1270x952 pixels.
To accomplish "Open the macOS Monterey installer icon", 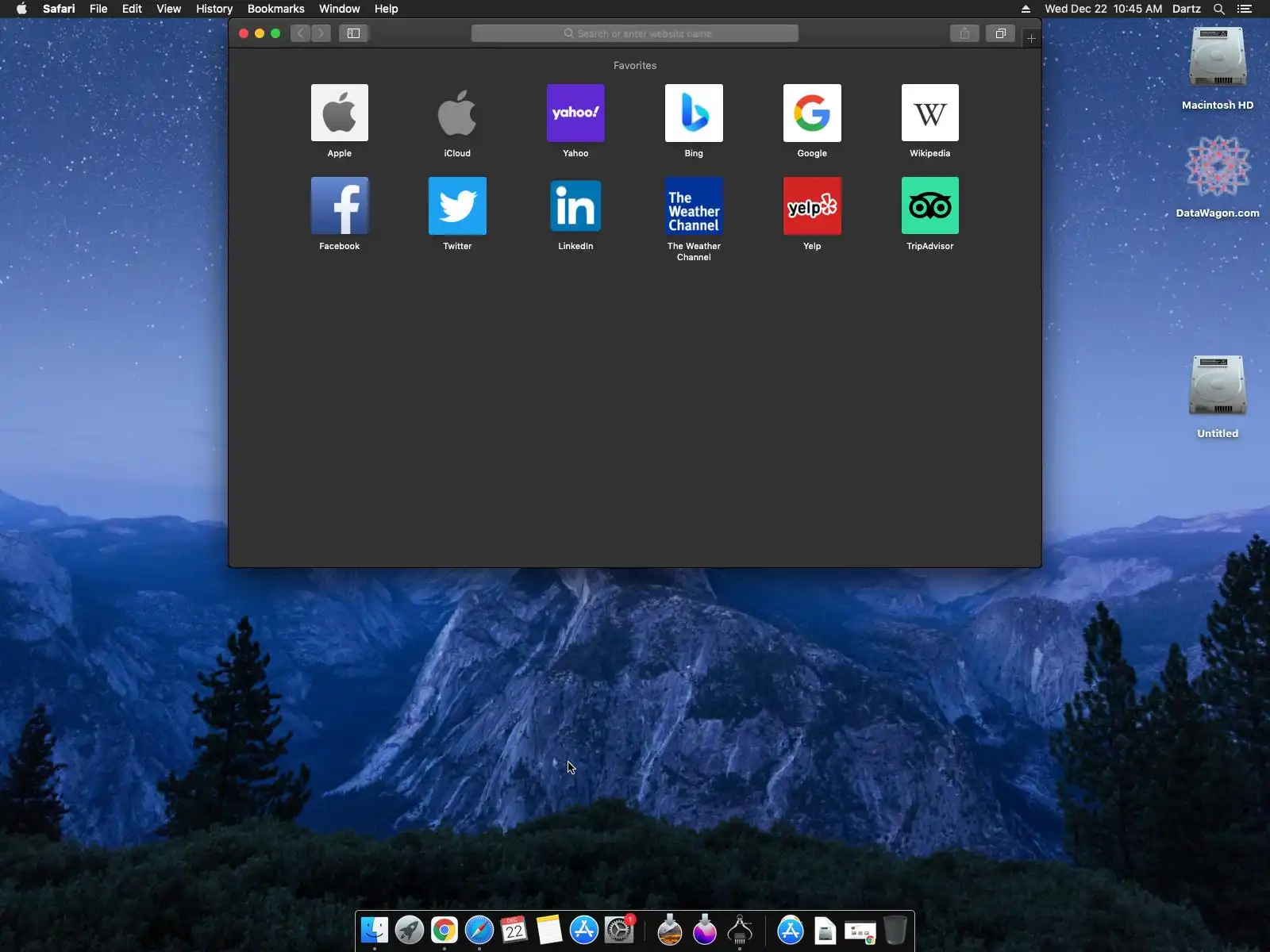I will point(705,930).
